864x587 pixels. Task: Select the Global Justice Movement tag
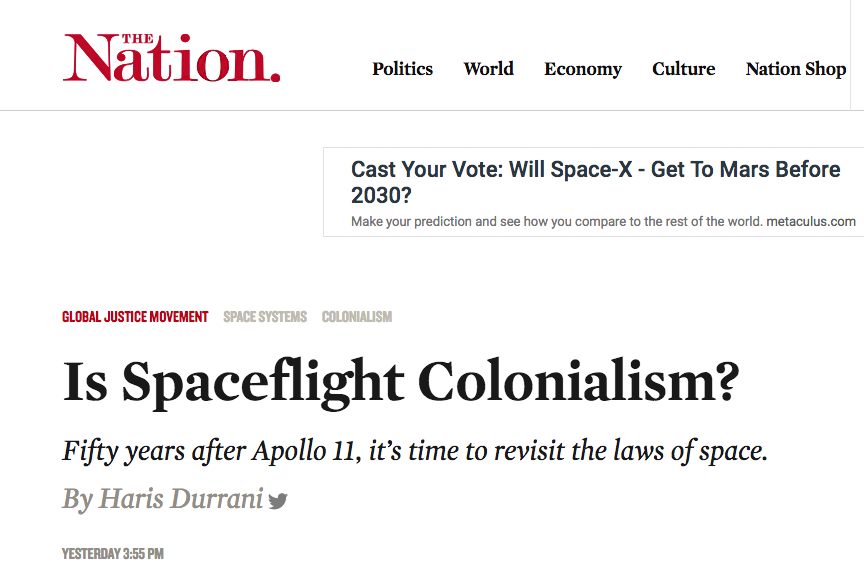135,317
